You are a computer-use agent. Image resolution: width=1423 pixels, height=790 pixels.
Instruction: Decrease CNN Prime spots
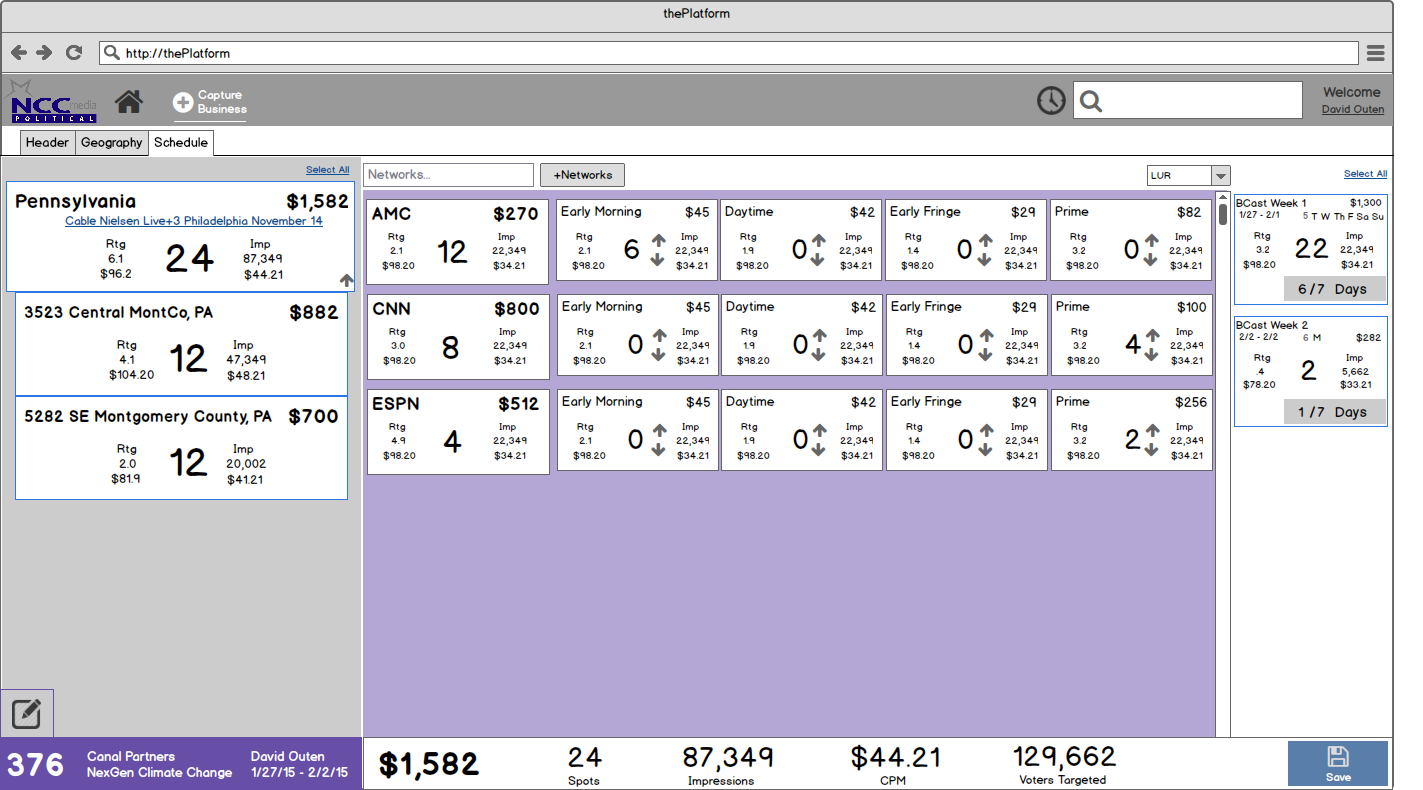coord(1152,354)
